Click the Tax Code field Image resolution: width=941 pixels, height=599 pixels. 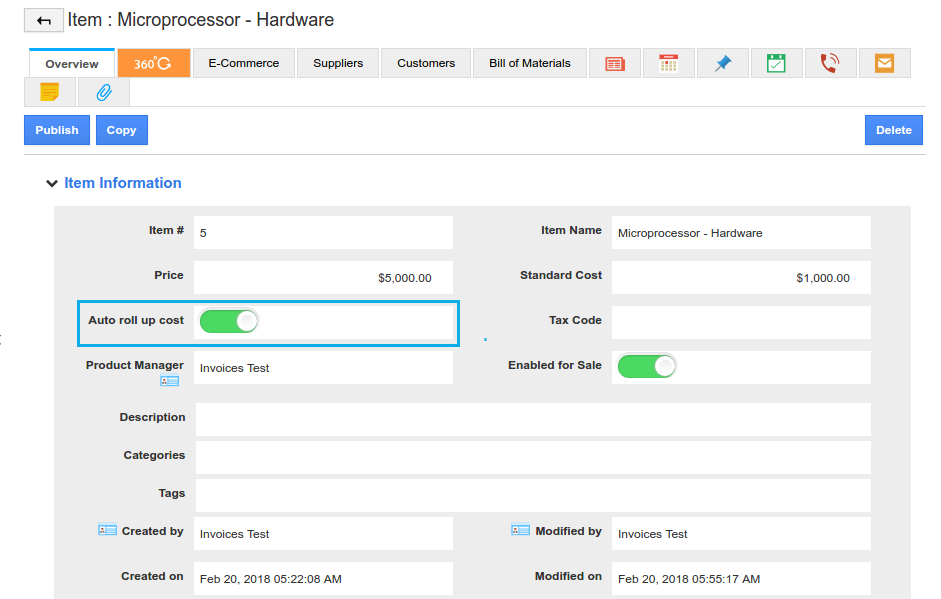click(740, 322)
